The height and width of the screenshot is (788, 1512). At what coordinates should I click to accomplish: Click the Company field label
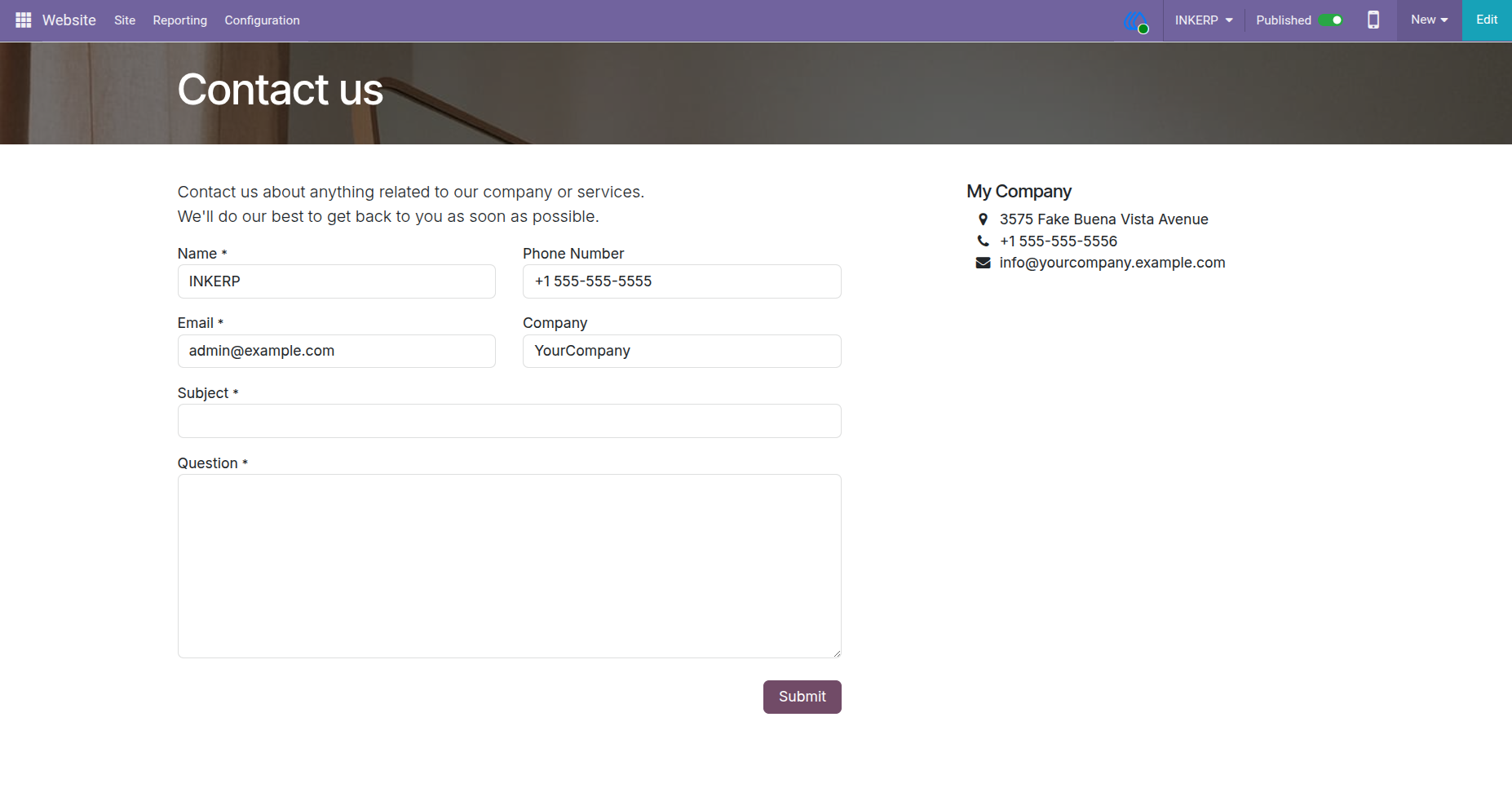pos(555,323)
